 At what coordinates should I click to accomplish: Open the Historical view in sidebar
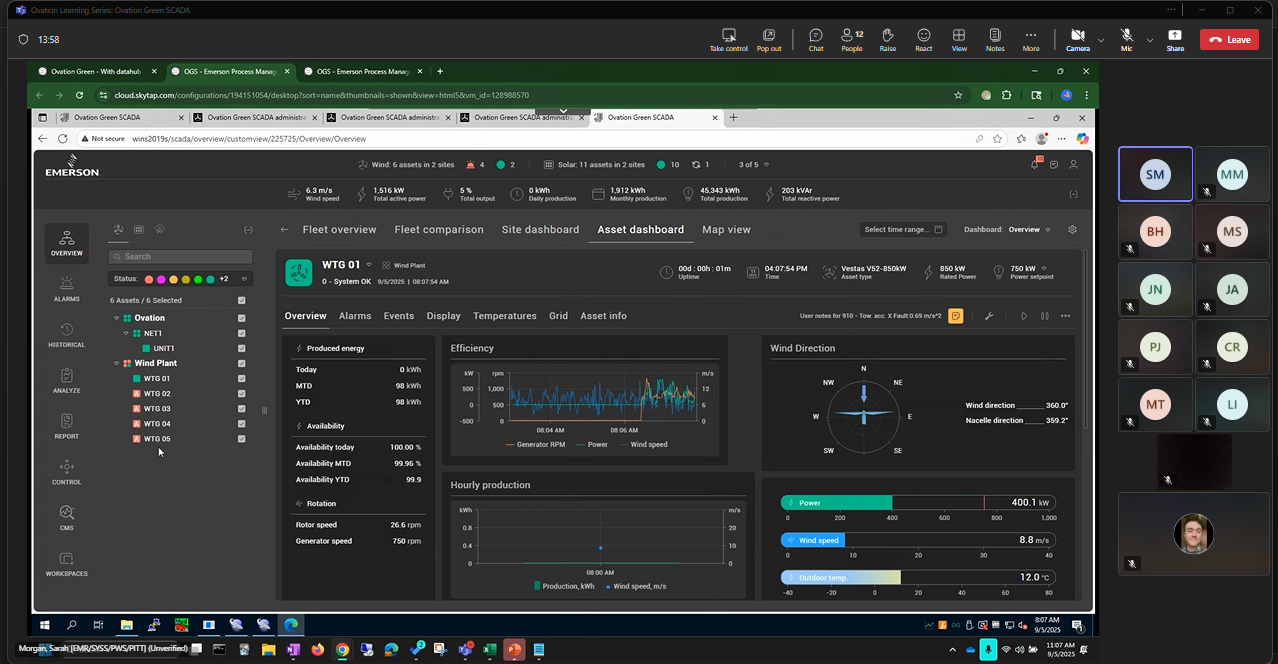coord(67,335)
